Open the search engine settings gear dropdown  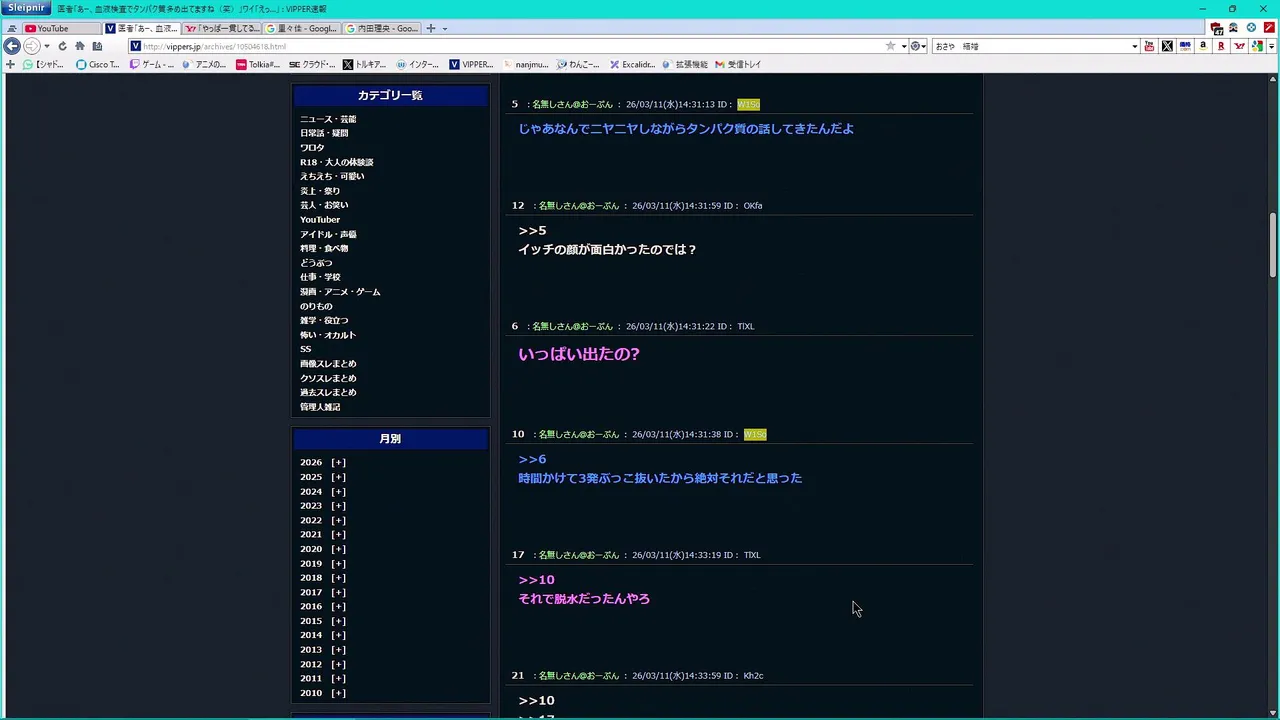pyautogui.click(x=917, y=46)
